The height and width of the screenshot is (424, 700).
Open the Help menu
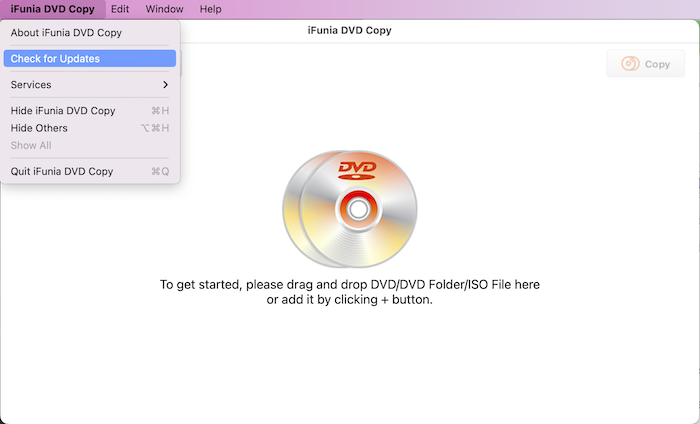pos(211,9)
